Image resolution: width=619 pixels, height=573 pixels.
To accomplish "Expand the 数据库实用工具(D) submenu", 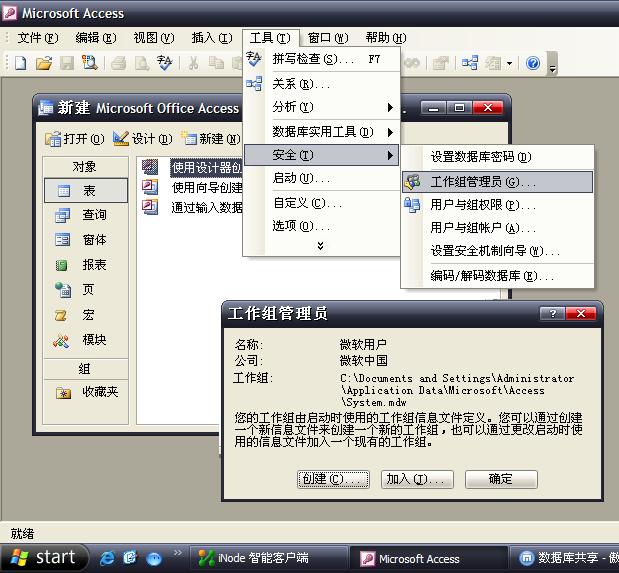I will (x=322, y=132).
